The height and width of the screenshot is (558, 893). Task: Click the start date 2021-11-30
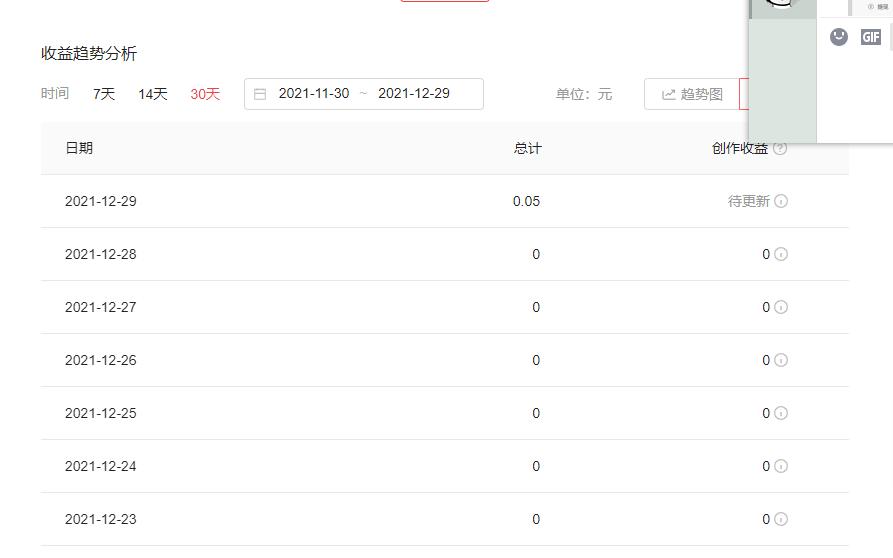314,93
